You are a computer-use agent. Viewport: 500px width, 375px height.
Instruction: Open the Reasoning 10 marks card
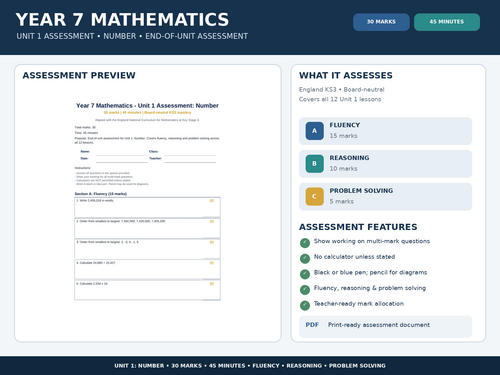click(385, 164)
